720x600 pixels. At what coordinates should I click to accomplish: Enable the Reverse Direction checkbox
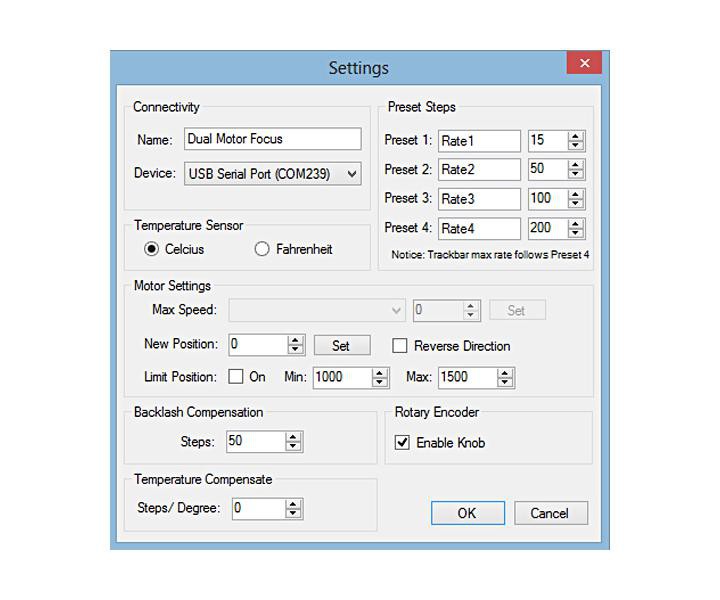[x=400, y=346]
